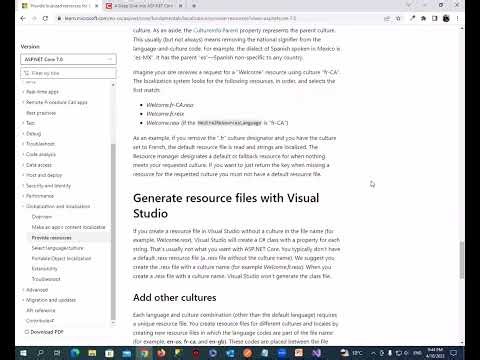Viewport: 480px width, 360px height.
Task: Click the Welcome.fr-CA.resx bullet item
Action: [170, 105]
